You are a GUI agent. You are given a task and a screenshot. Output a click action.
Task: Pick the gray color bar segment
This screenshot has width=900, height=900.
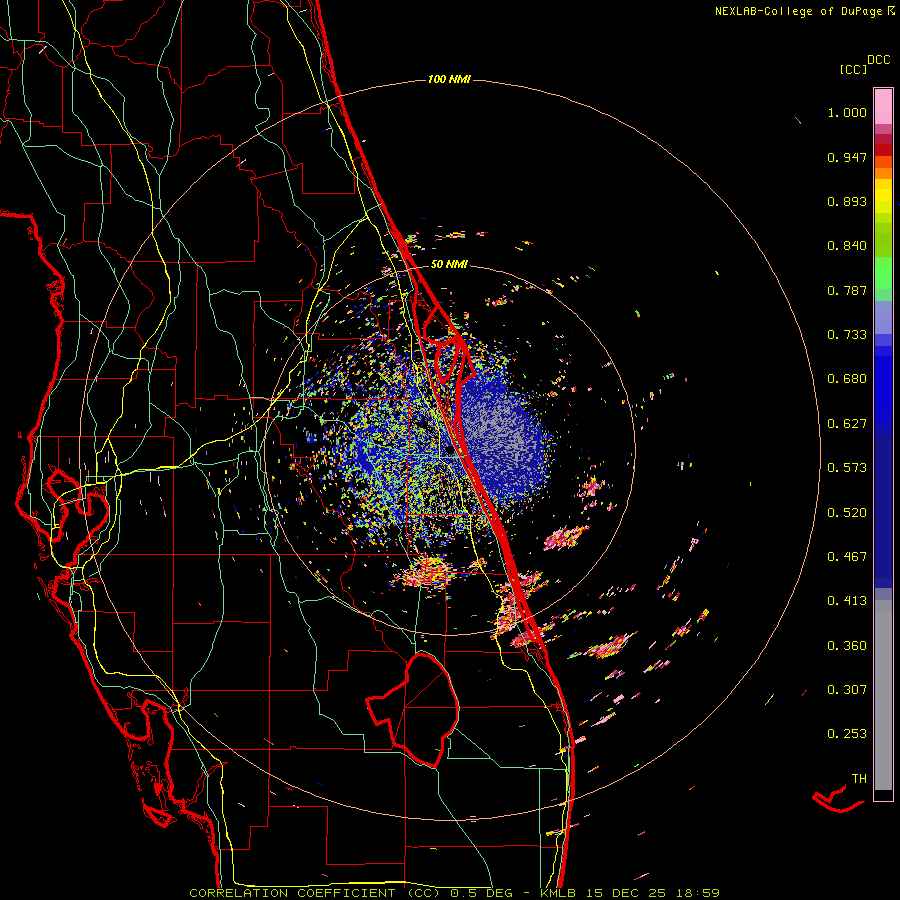click(883, 695)
